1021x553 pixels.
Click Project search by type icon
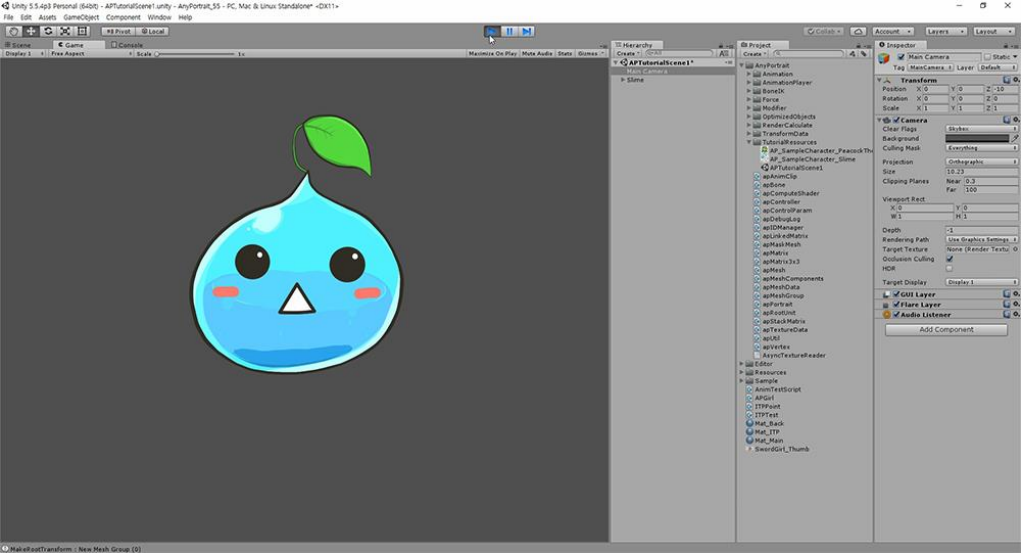pyautogui.click(x=852, y=53)
